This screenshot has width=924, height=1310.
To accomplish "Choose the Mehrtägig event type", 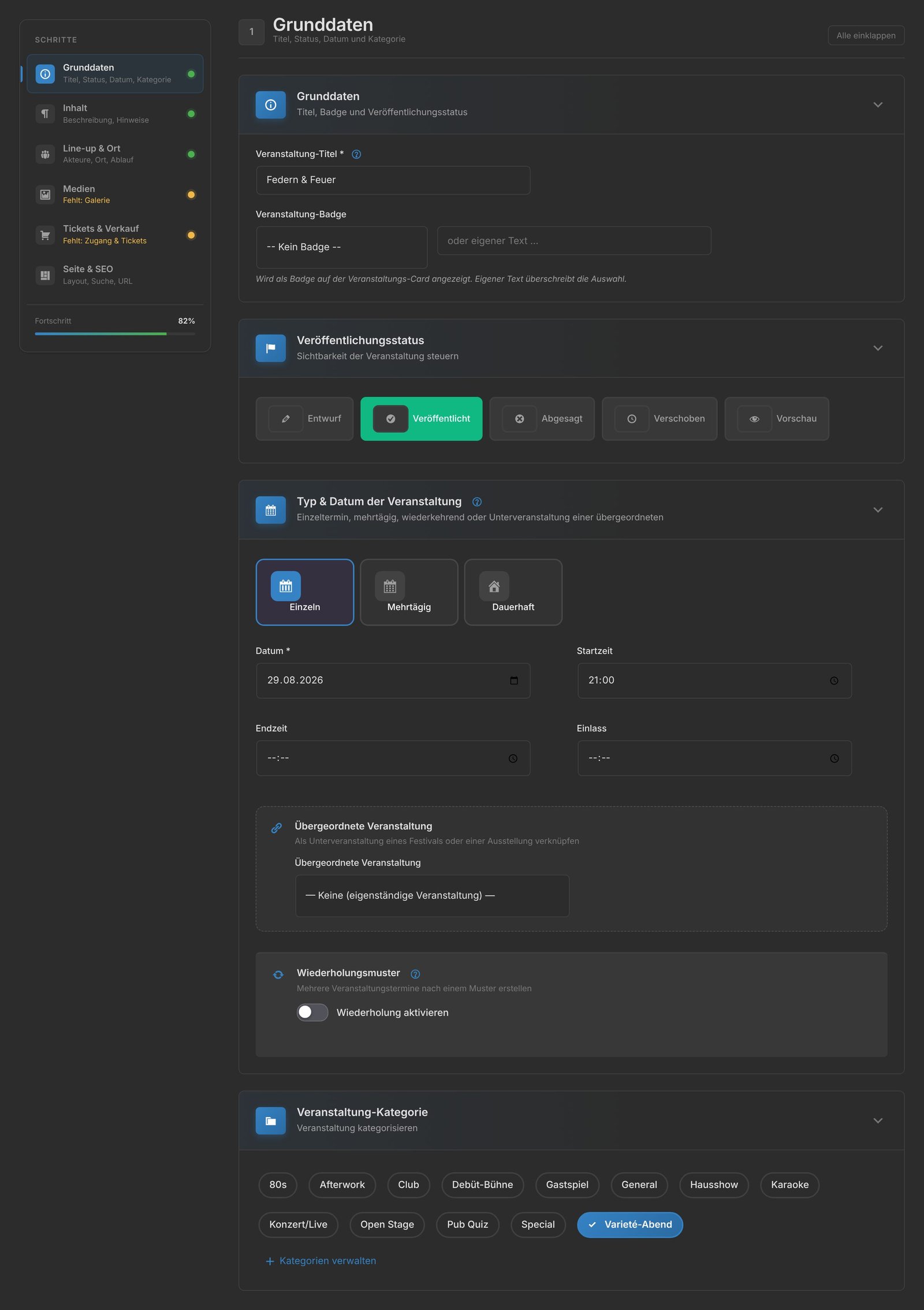I will [x=409, y=592].
